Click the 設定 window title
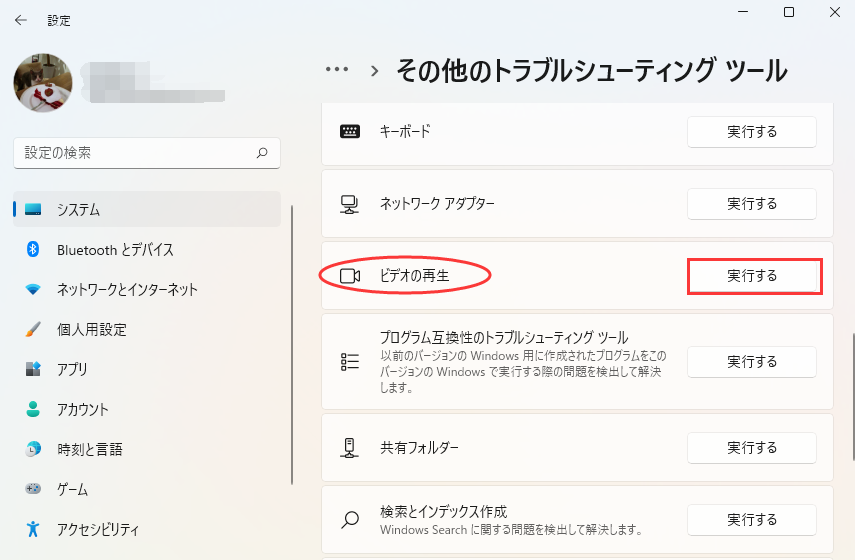Viewport: 855px width, 560px height. point(59,21)
